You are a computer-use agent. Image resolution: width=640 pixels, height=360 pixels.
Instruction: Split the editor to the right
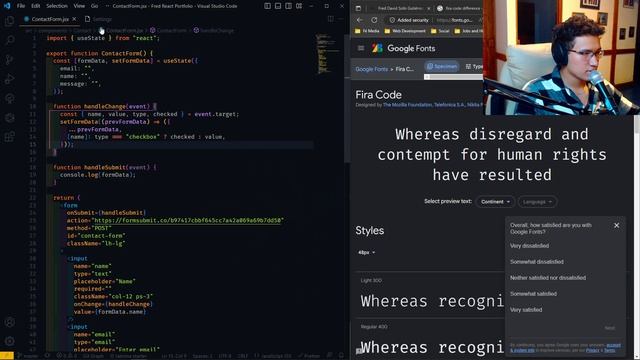[331, 19]
